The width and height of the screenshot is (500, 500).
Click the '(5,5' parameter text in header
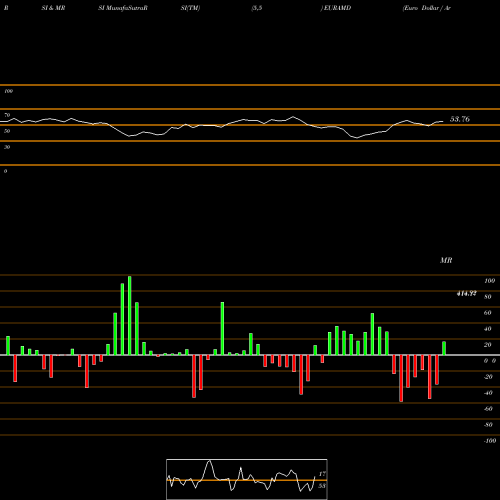[257, 8]
